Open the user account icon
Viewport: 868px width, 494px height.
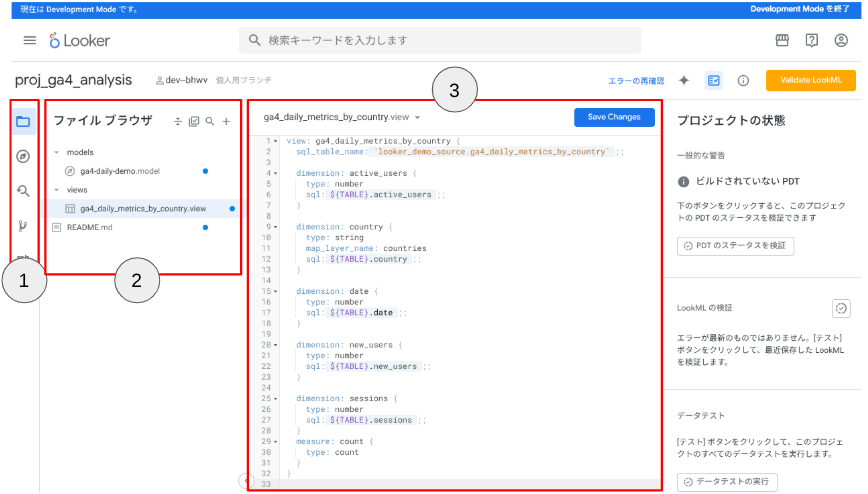click(x=841, y=40)
